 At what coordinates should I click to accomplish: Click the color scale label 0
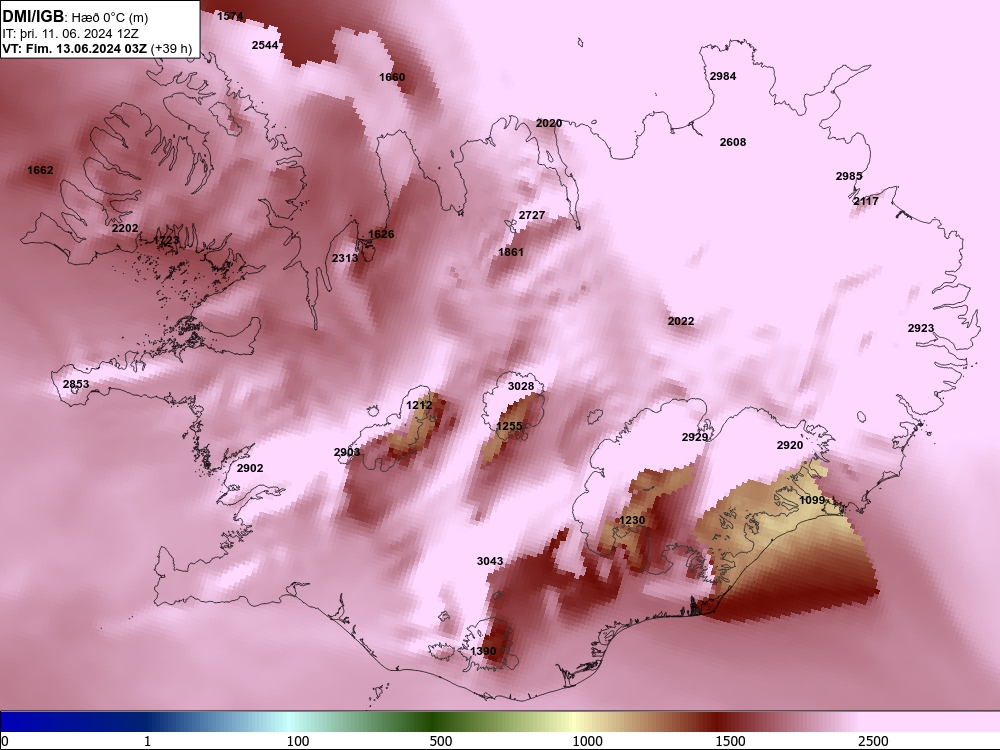[4, 741]
